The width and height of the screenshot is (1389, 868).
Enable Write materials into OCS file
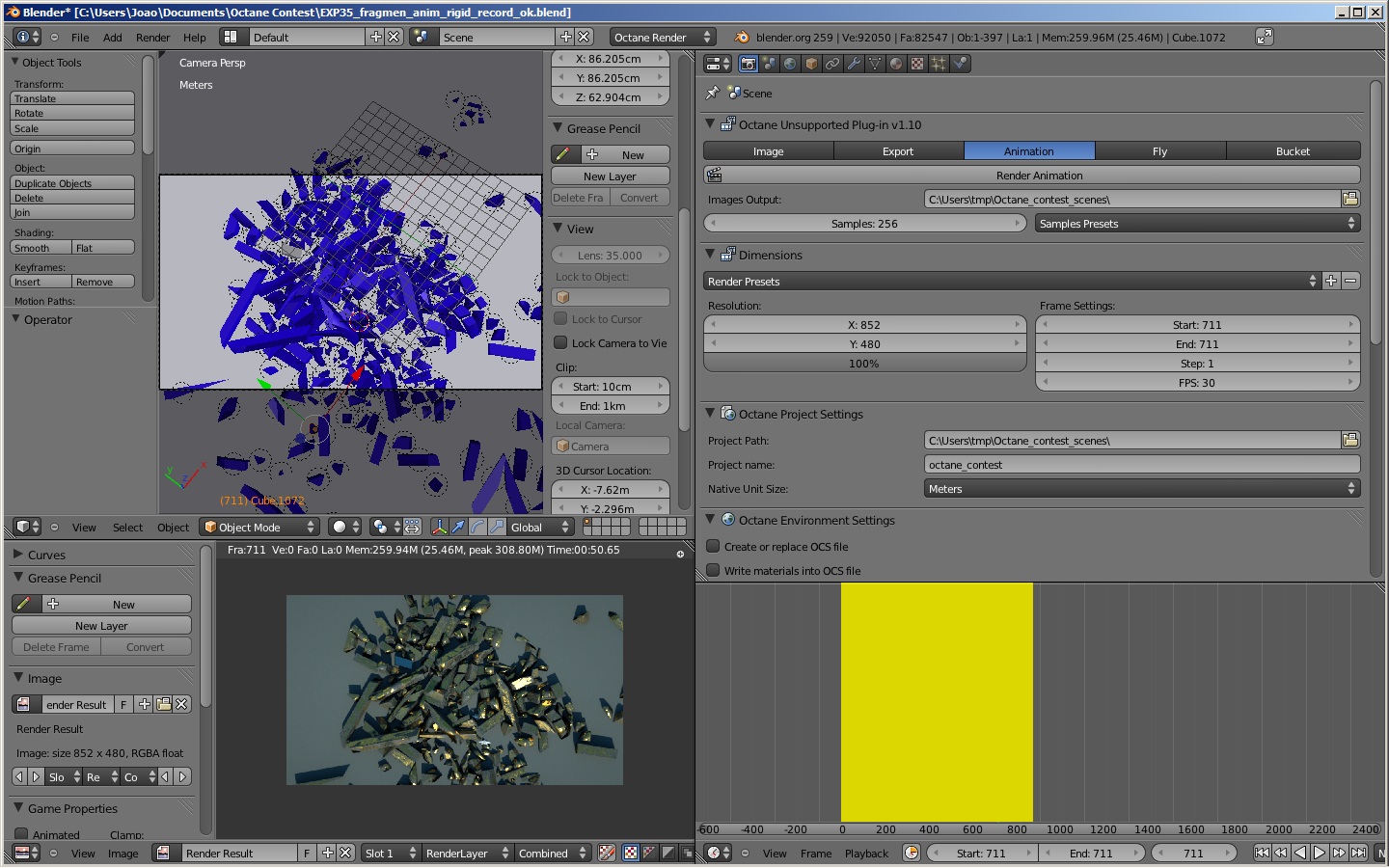tap(714, 570)
